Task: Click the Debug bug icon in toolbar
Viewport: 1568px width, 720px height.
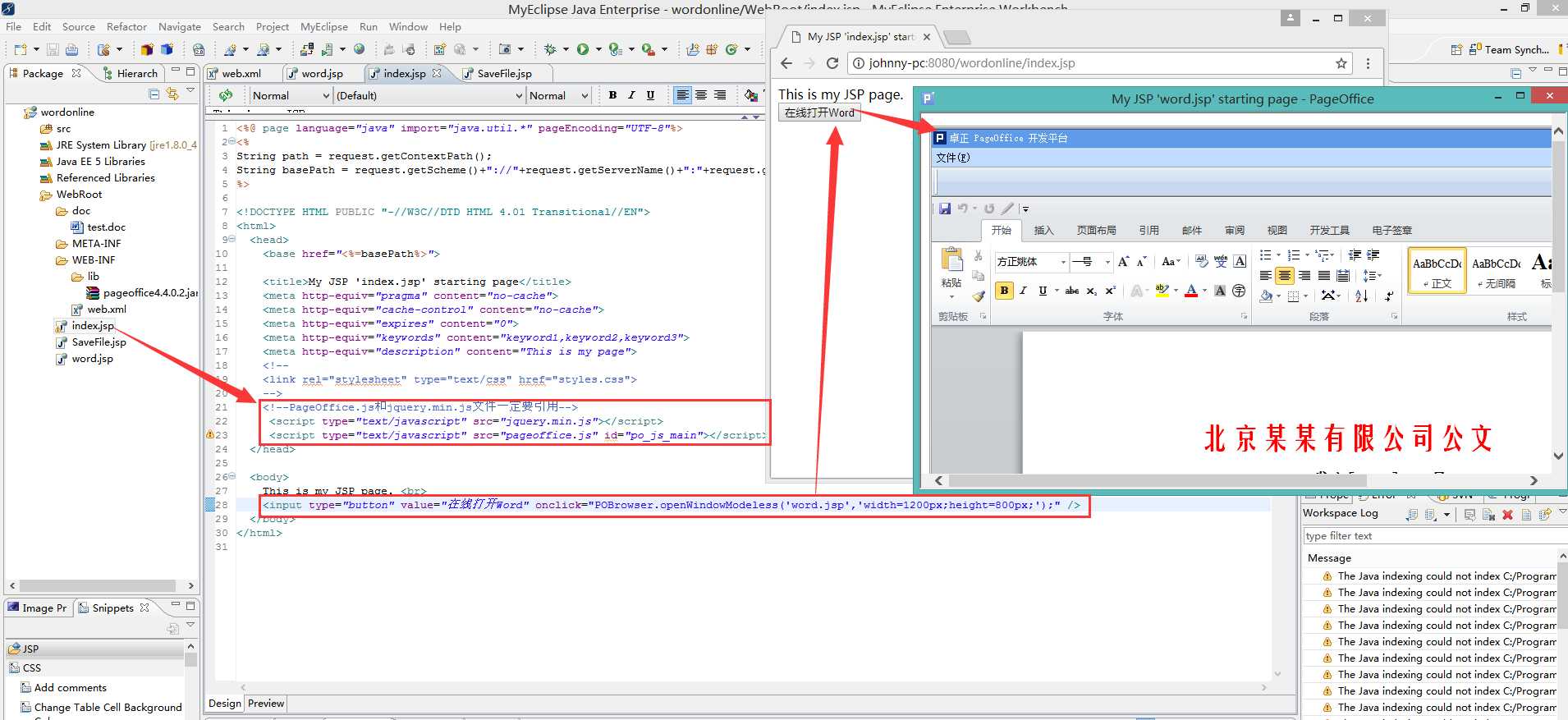Action: [550, 49]
